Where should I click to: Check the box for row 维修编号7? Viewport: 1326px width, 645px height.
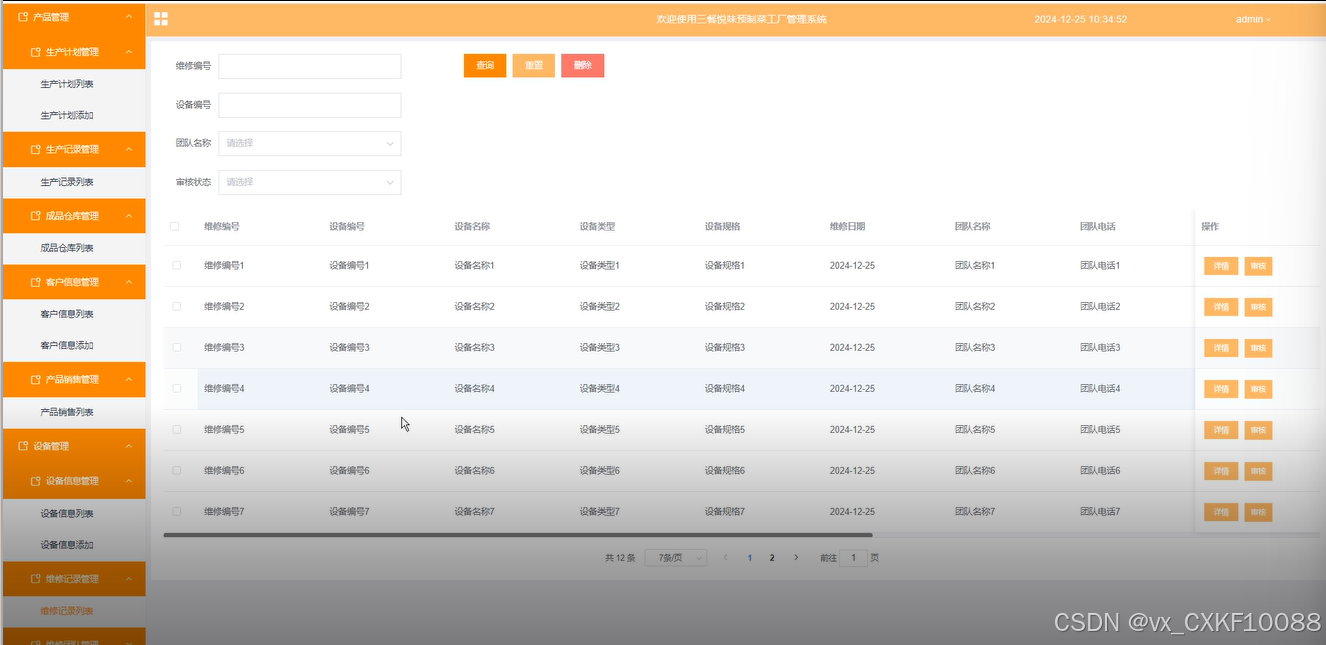click(x=177, y=511)
